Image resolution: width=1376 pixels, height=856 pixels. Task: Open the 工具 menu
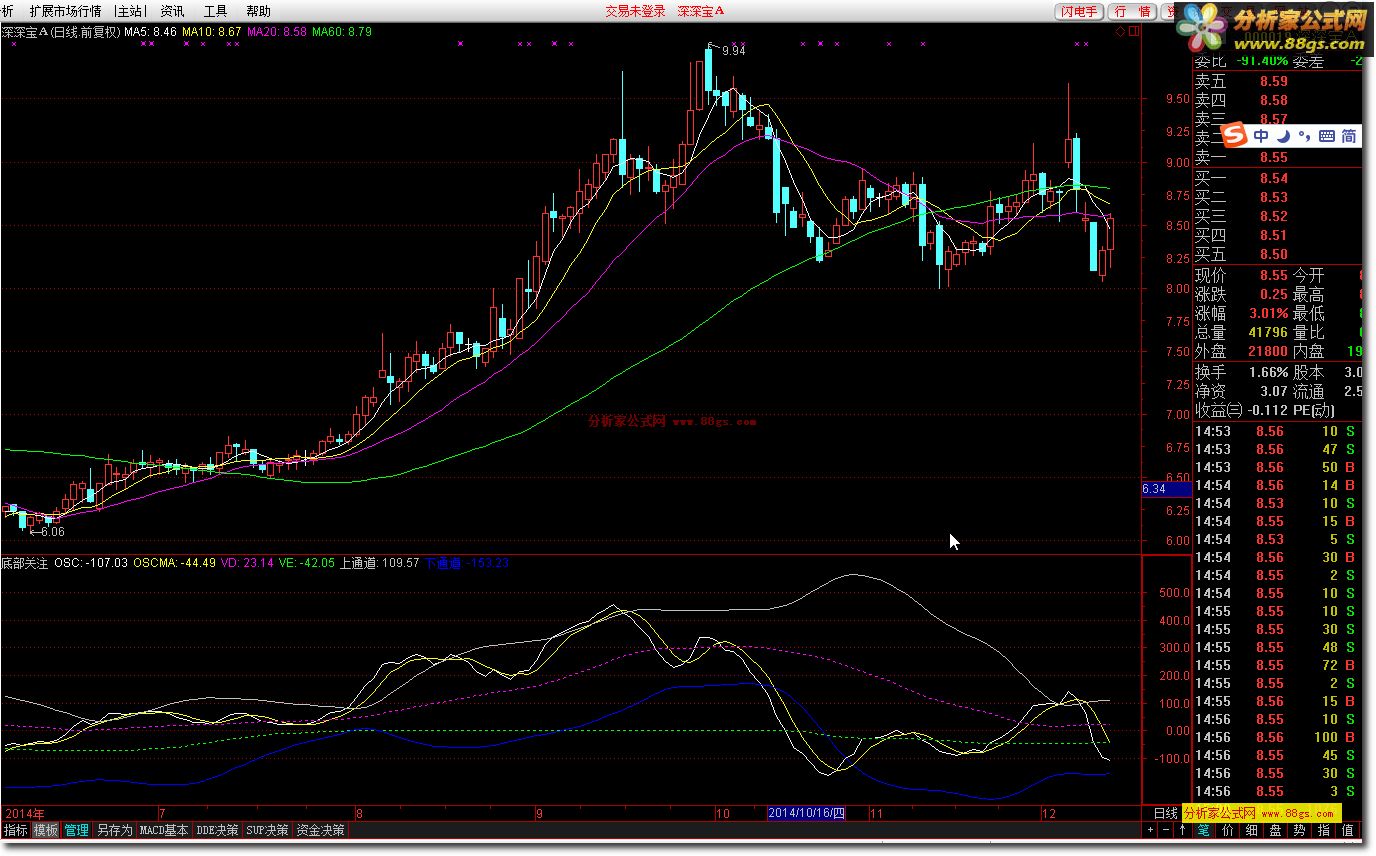215,11
